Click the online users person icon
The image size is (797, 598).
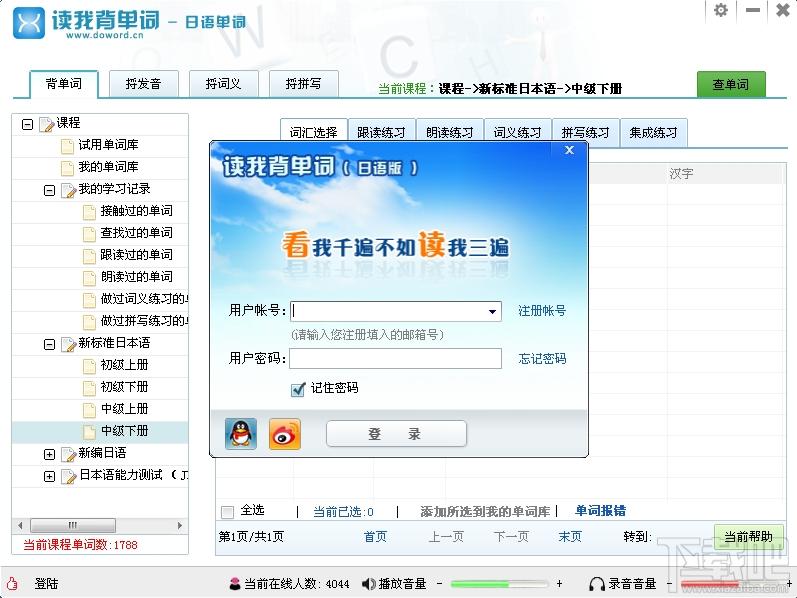tap(234, 584)
